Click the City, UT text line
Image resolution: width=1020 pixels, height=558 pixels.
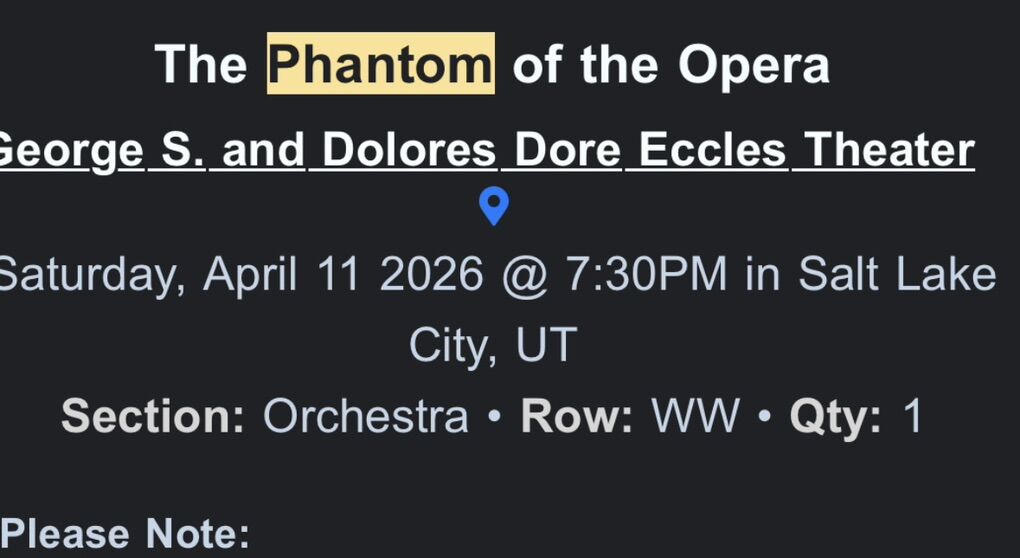(493, 345)
